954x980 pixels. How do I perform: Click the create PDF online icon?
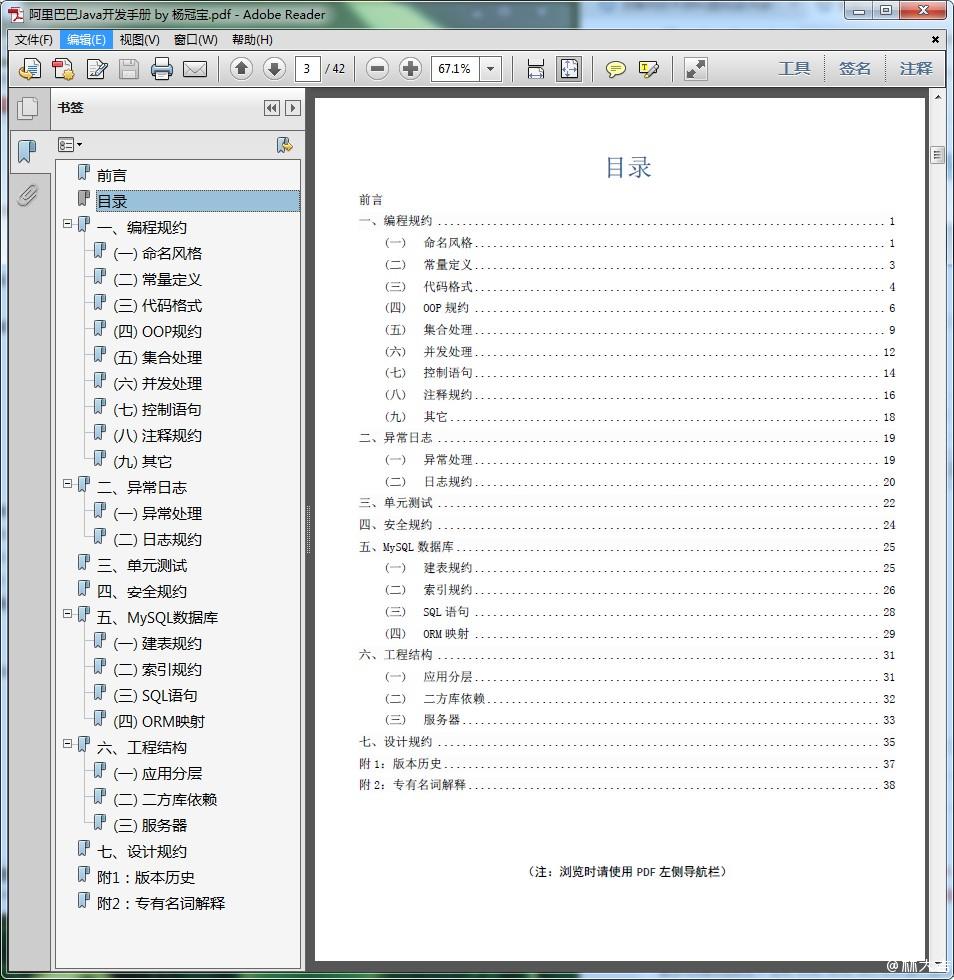coord(30,69)
